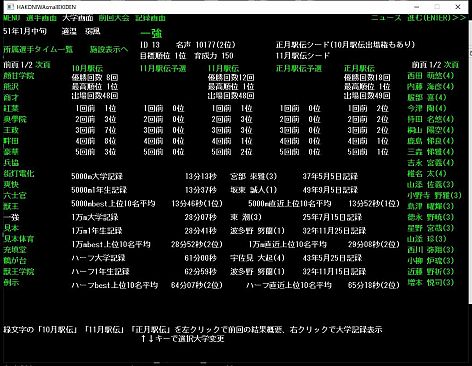Select university 野田 in the list
472x366 pixels.
click(11, 141)
